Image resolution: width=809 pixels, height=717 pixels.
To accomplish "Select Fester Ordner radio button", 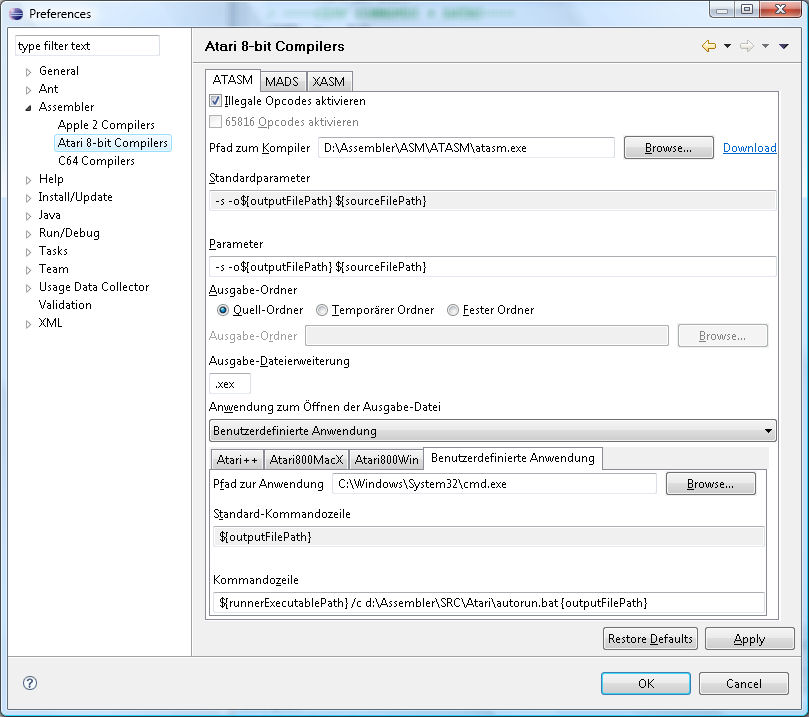I will pyautogui.click(x=453, y=310).
